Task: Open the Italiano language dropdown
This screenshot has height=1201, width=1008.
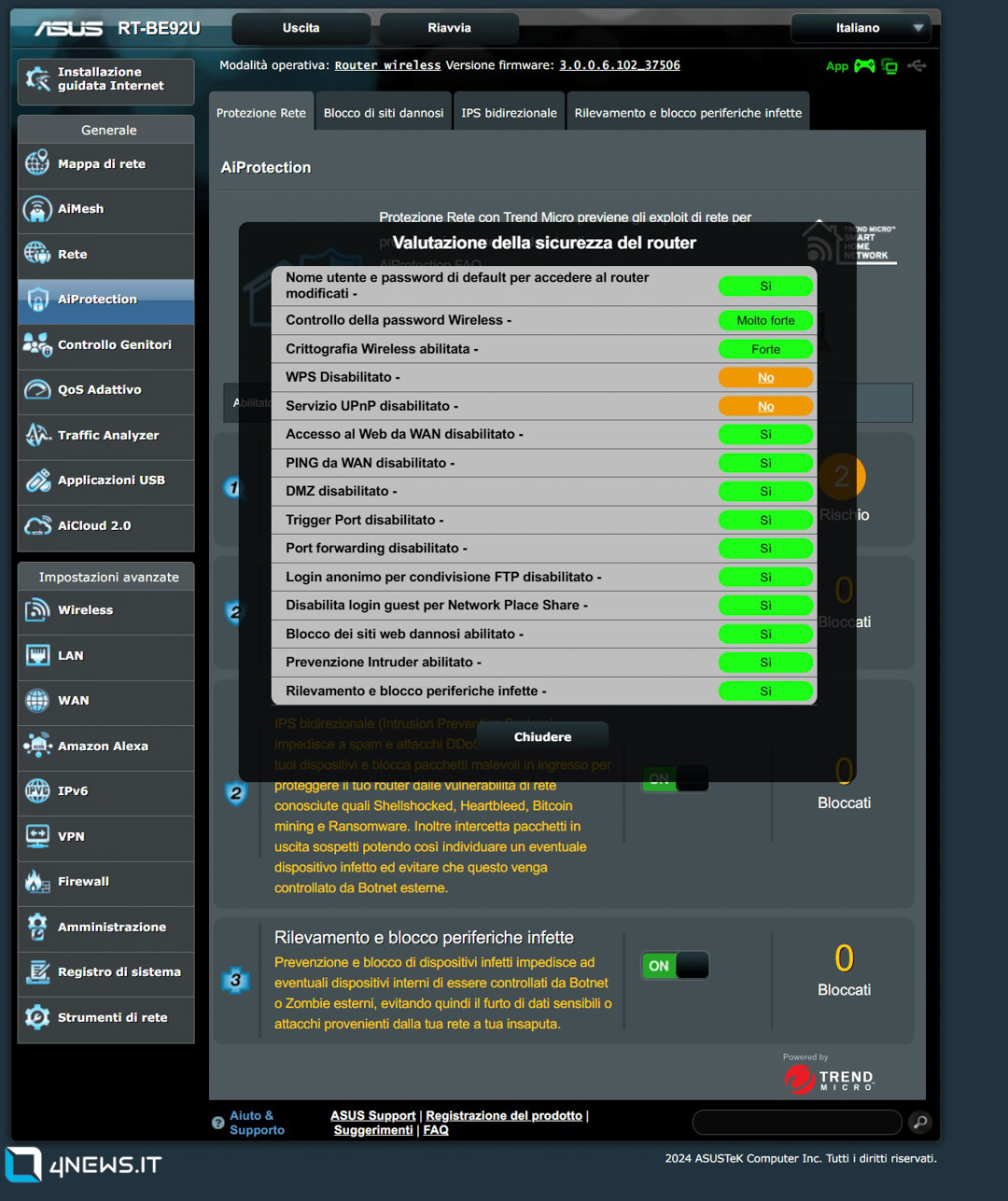Action: click(x=860, y=28)
